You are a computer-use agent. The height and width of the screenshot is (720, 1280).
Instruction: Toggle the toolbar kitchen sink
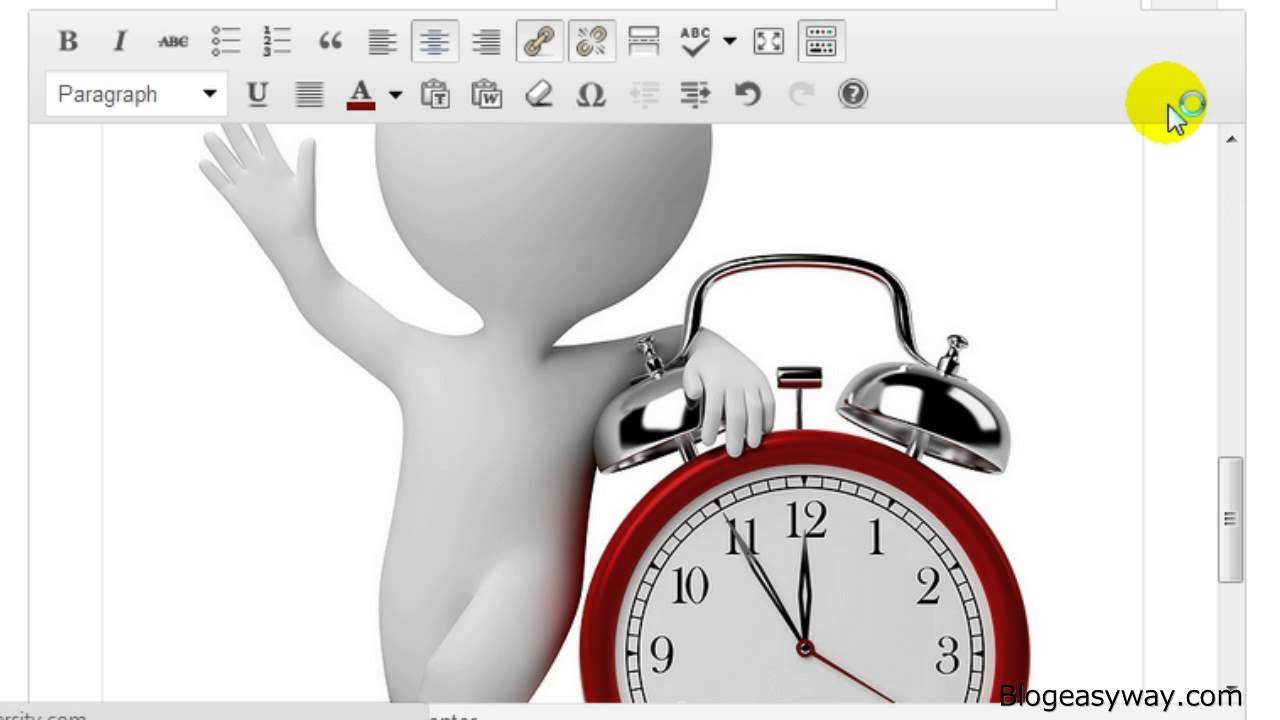click(x=820, y=41)
